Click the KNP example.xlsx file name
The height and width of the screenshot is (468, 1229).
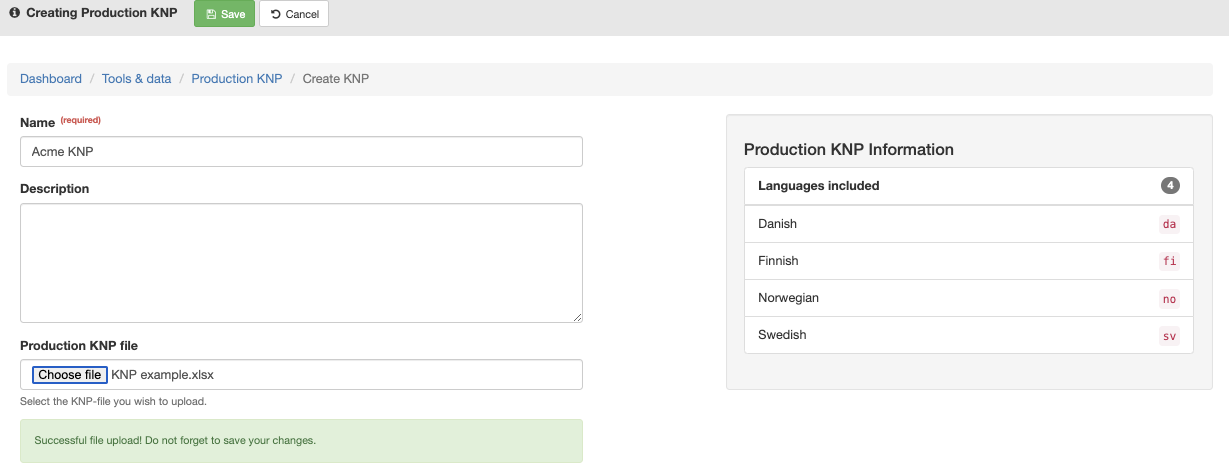point(162,375)
